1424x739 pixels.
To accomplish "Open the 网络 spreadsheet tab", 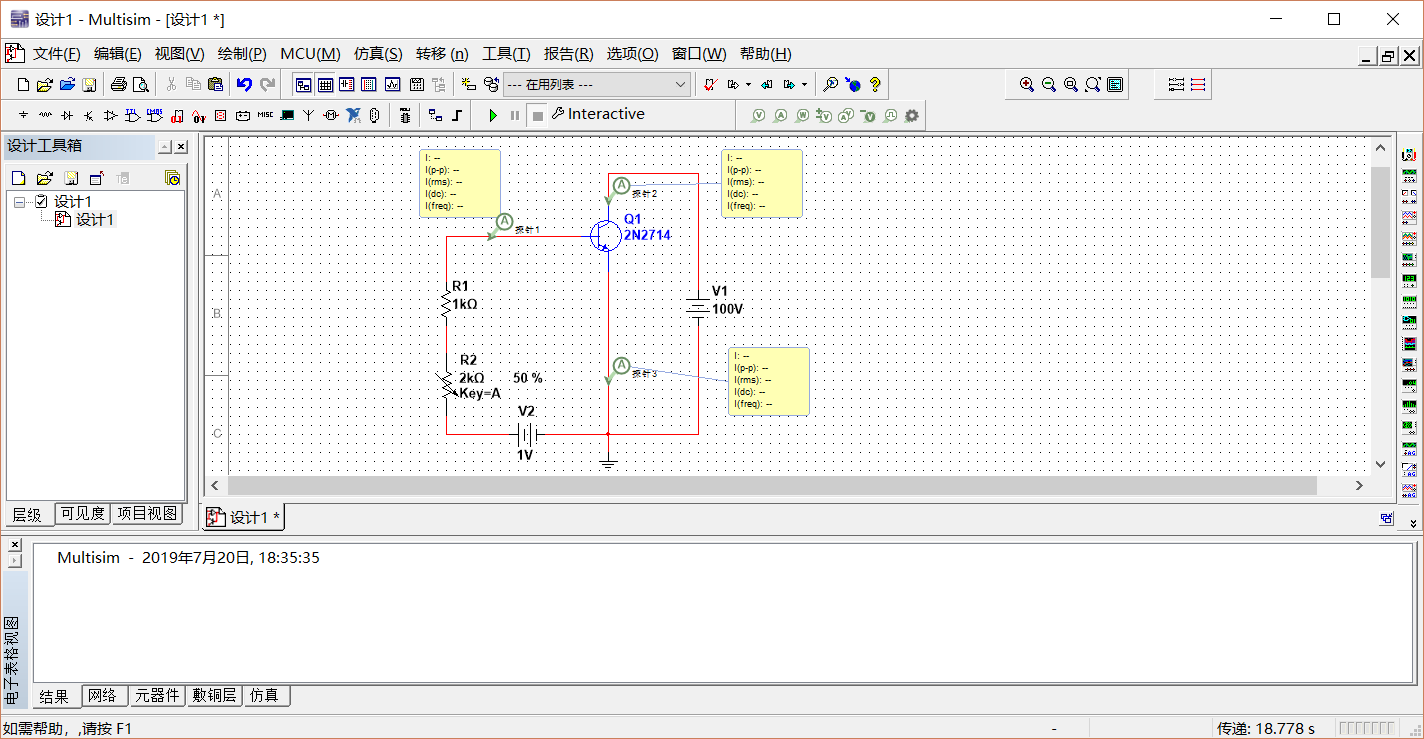I will coord(102,696).
